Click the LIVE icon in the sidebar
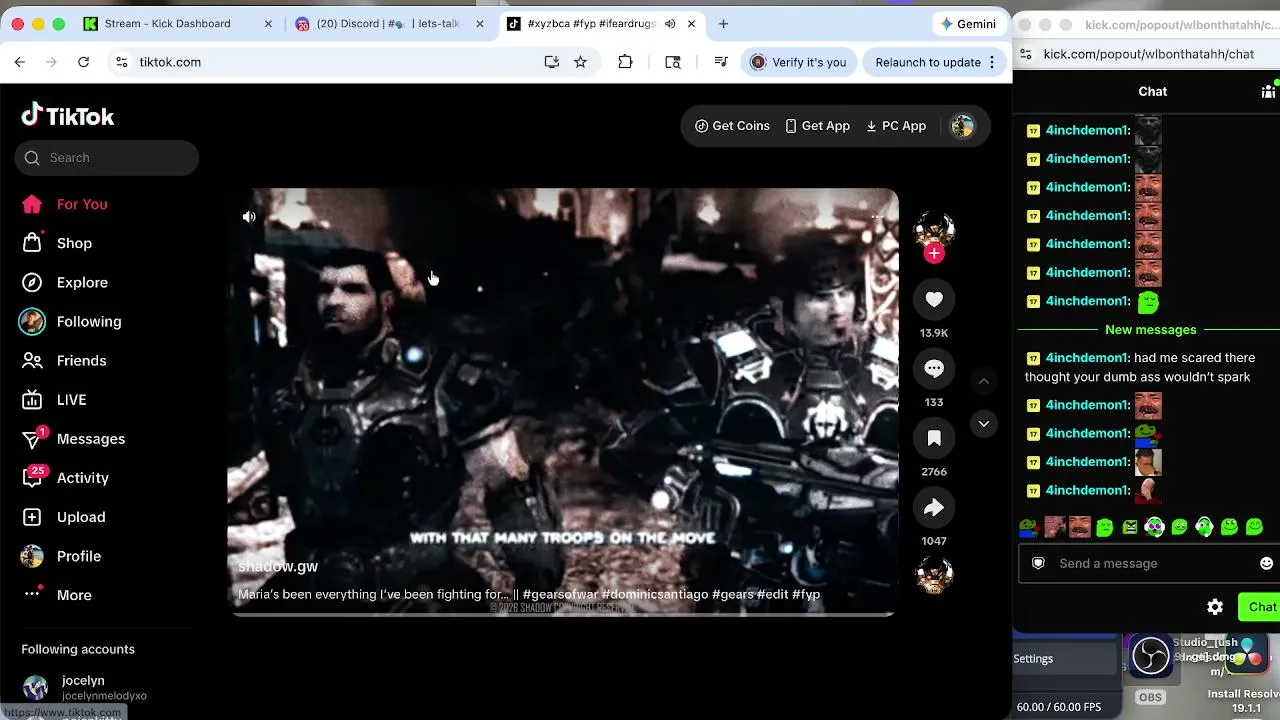Screen dimensions: 1280x720 click(32, 400)
